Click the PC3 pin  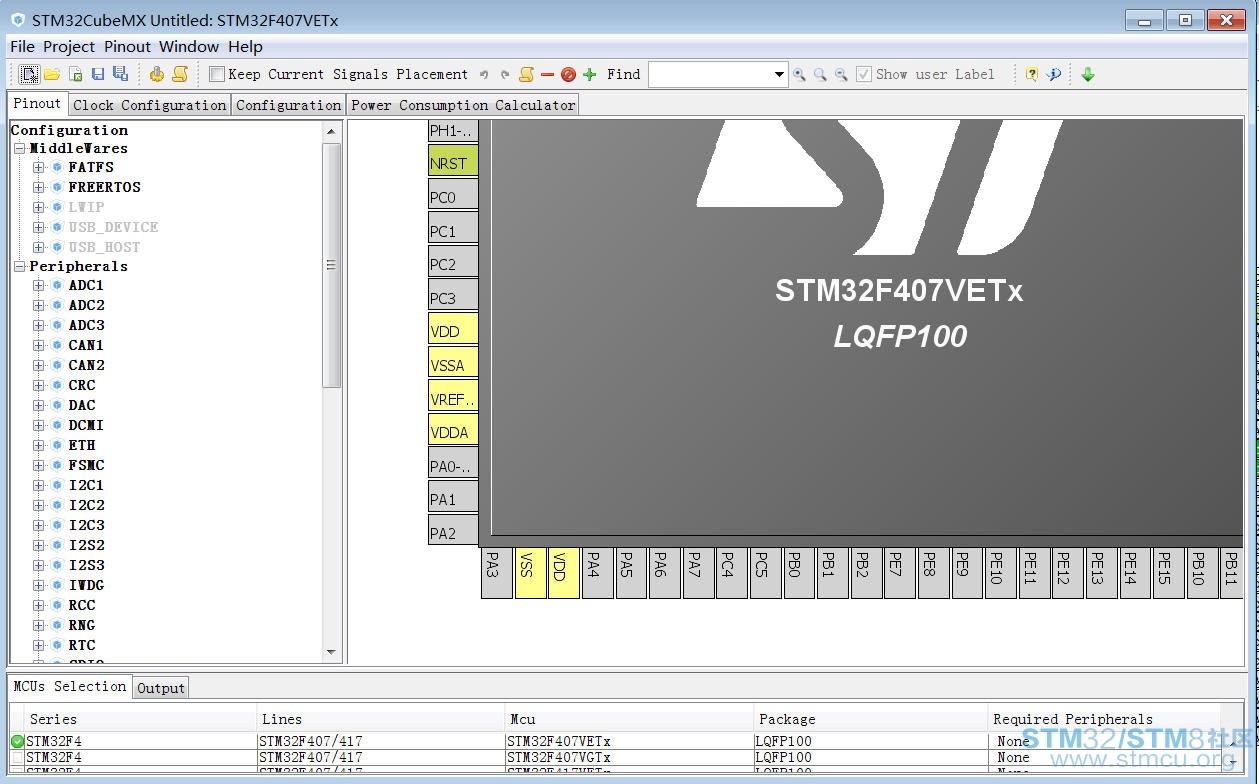click(x=453, y=297)
